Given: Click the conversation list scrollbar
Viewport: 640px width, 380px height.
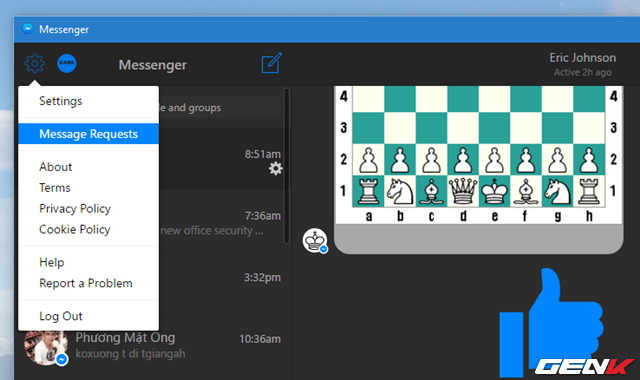Looking at the screenshot, I should pyautogui.click(x=287, y=165).
